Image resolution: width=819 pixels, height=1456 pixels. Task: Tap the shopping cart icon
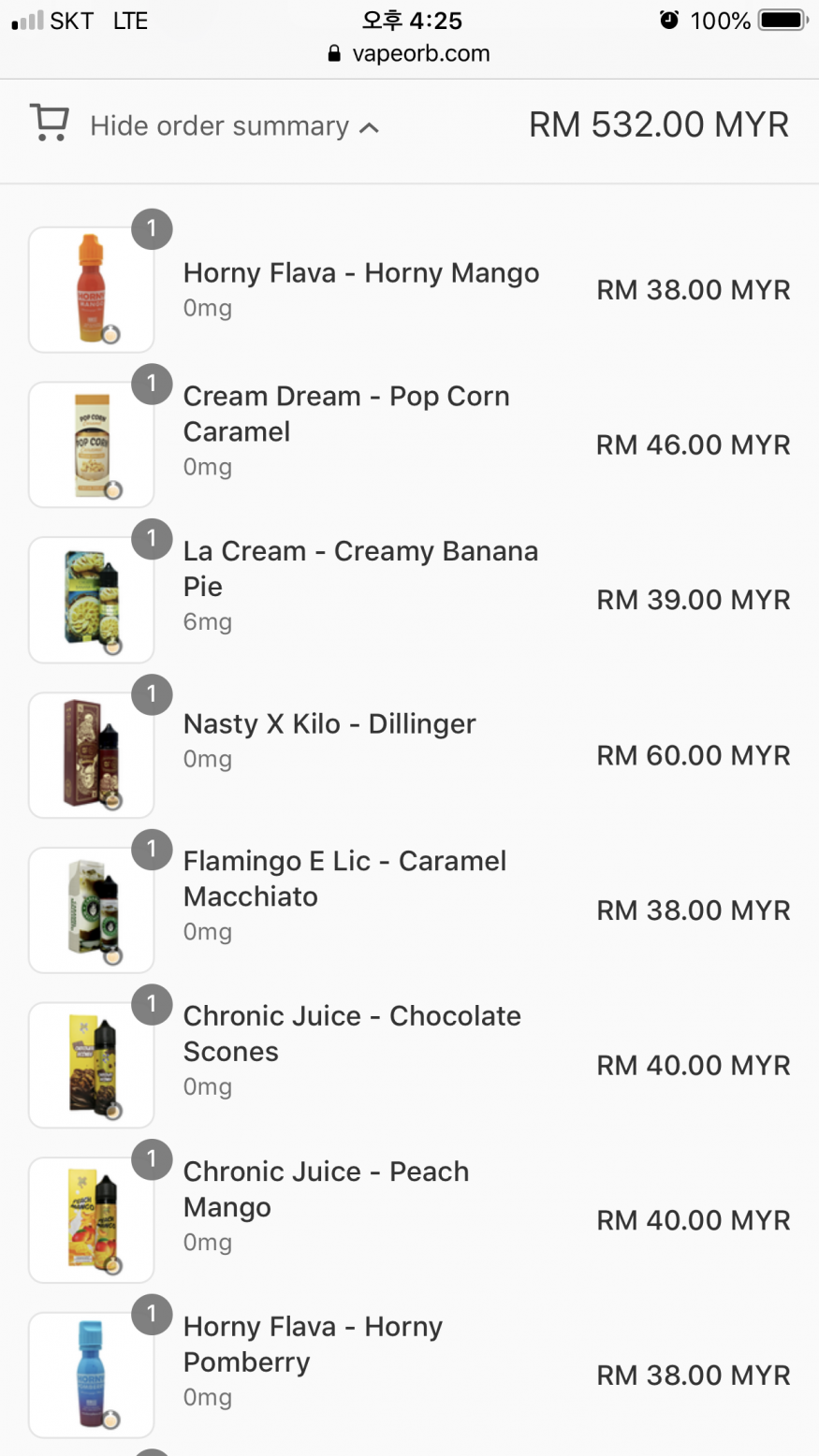[x=50, y=124]
